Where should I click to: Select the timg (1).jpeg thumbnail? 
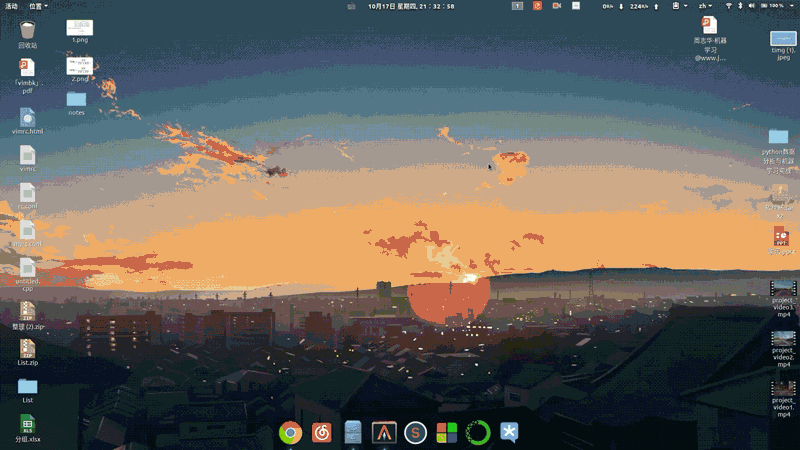tap(783, 38)
